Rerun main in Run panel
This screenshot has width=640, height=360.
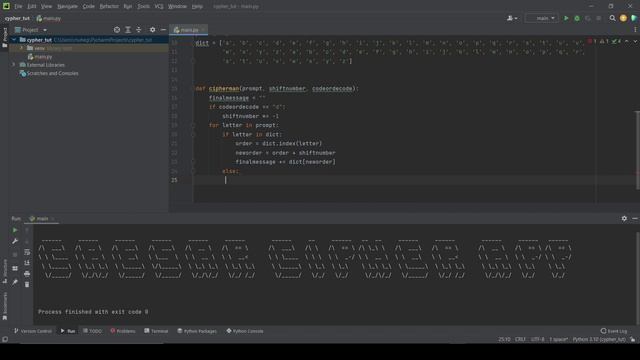pos(15,230)
